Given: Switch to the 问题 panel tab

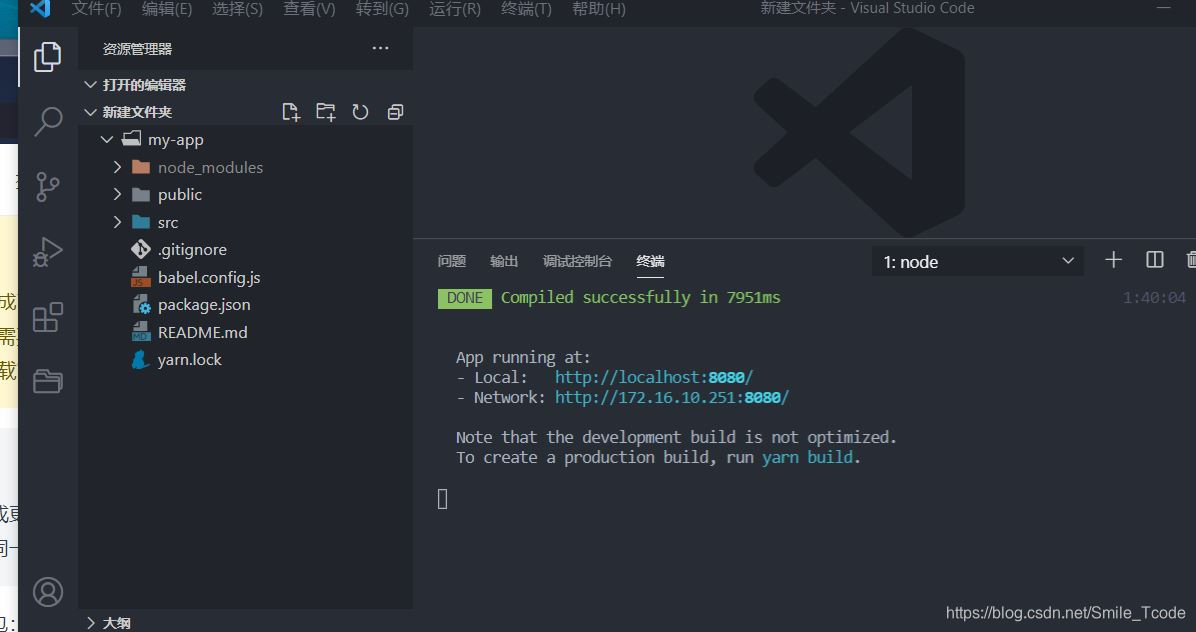Looking at the screenshot, I should [452, 261].
